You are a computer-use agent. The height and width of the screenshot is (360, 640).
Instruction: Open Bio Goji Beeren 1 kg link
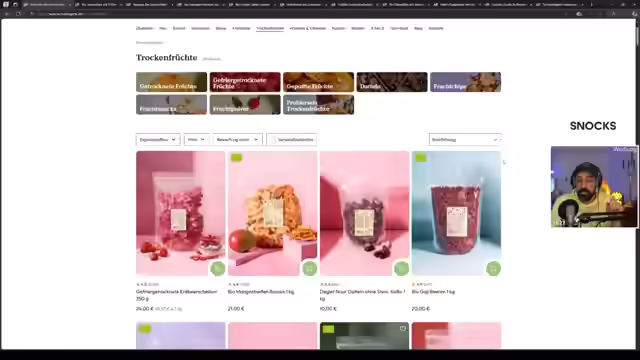(433, 292)
